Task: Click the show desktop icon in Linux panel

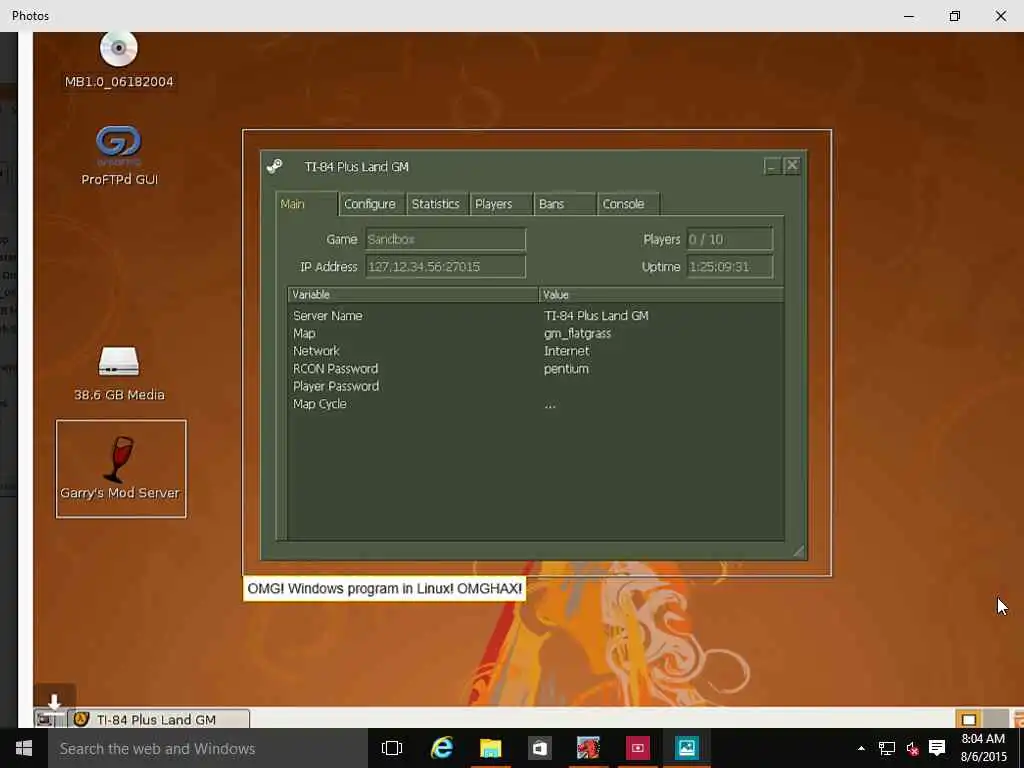Action: click(44, 719)
